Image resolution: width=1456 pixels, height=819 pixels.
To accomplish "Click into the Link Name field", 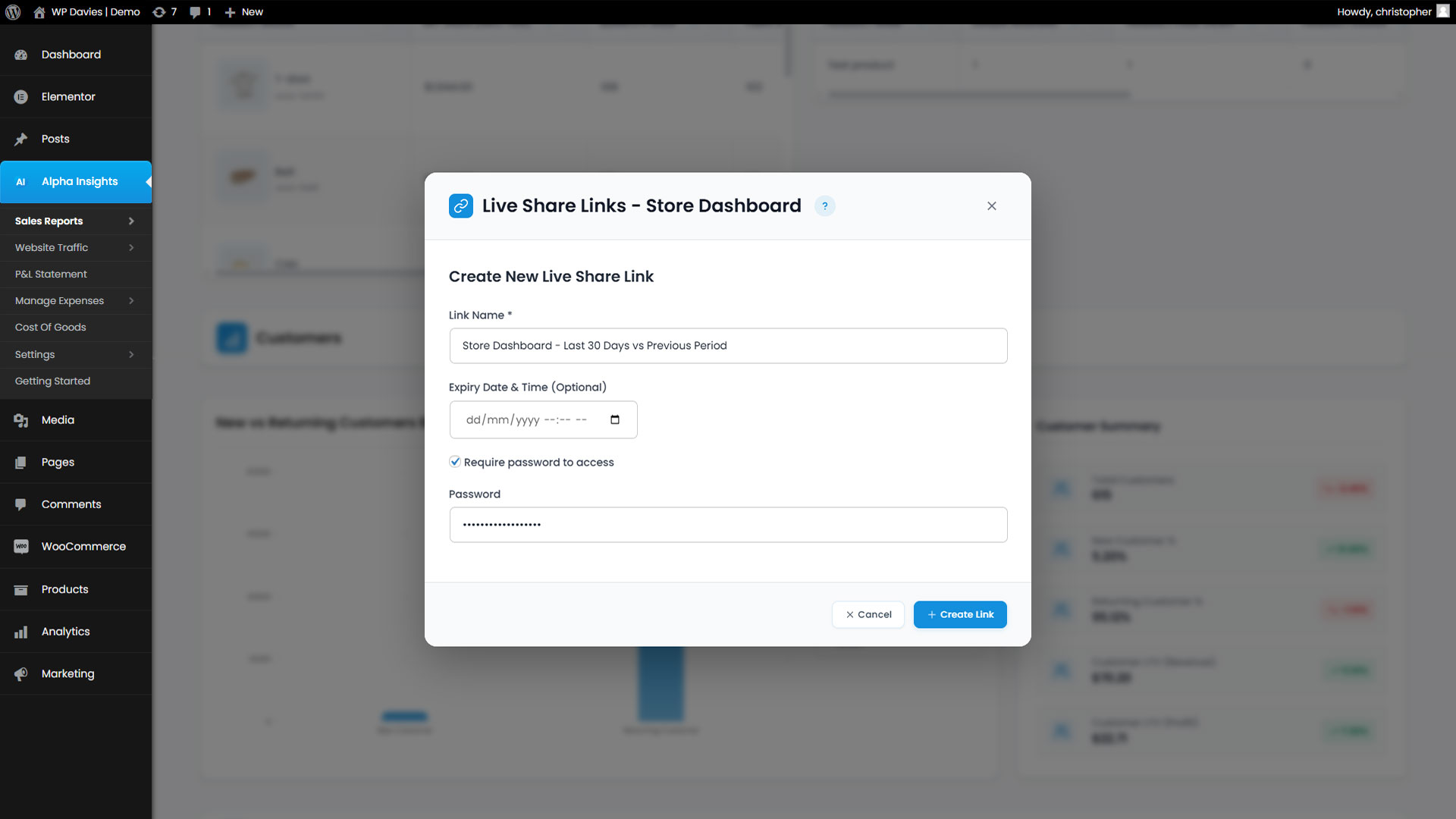I will (728, 346).
